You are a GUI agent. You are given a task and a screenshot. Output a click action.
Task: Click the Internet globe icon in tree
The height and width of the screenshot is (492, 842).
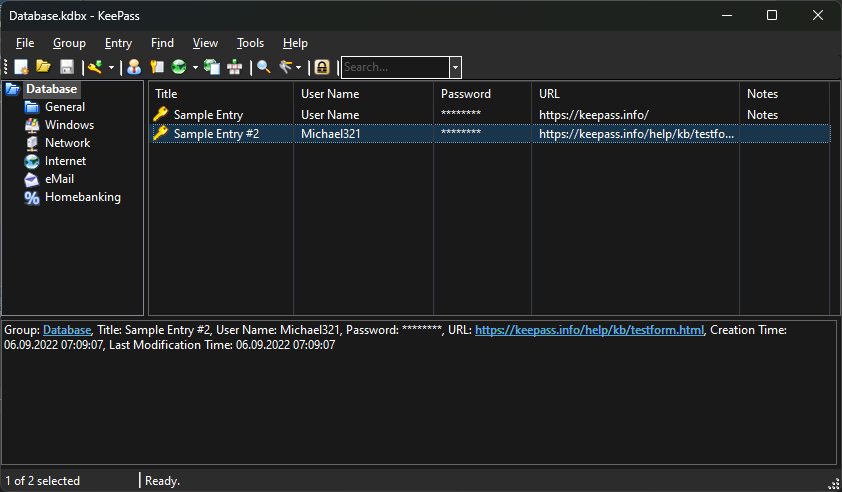tap(32, 161)
